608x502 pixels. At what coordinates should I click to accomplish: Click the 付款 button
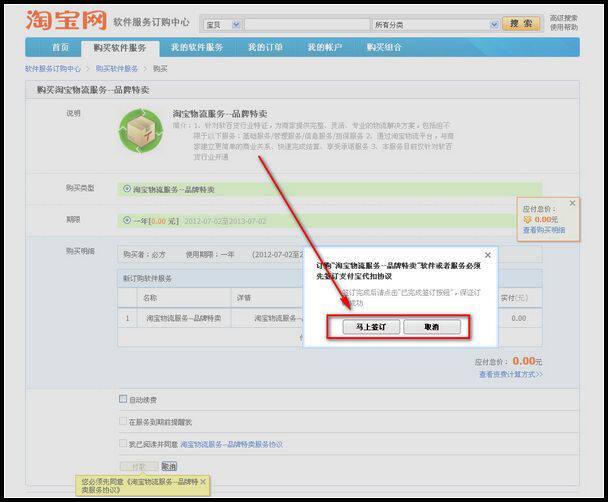[139, 467]
